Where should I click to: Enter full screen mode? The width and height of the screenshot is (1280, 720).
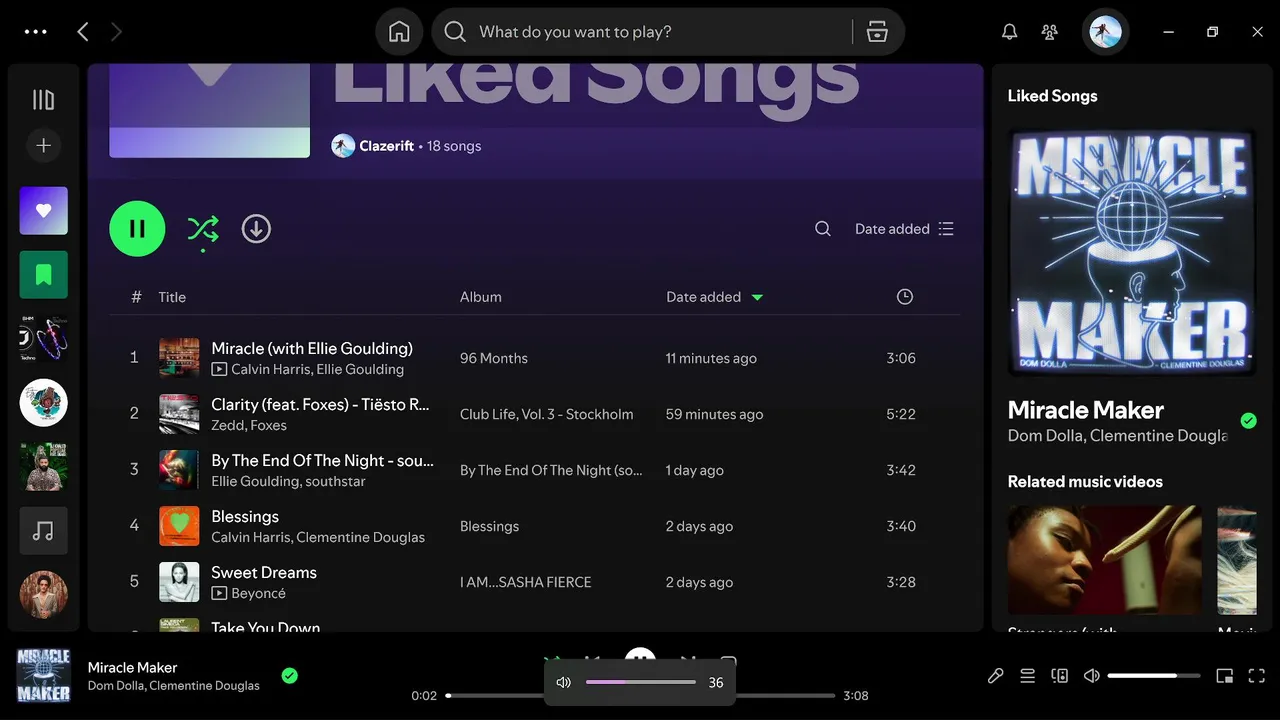(x=1257, y=676)
